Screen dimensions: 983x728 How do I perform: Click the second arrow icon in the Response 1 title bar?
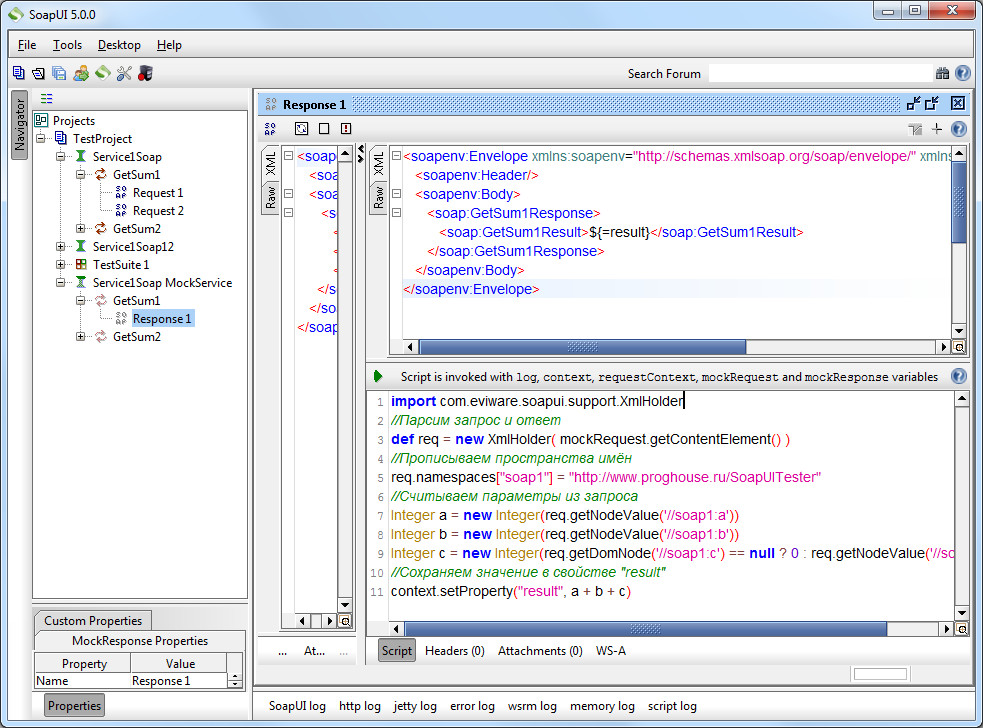point(932,103)
